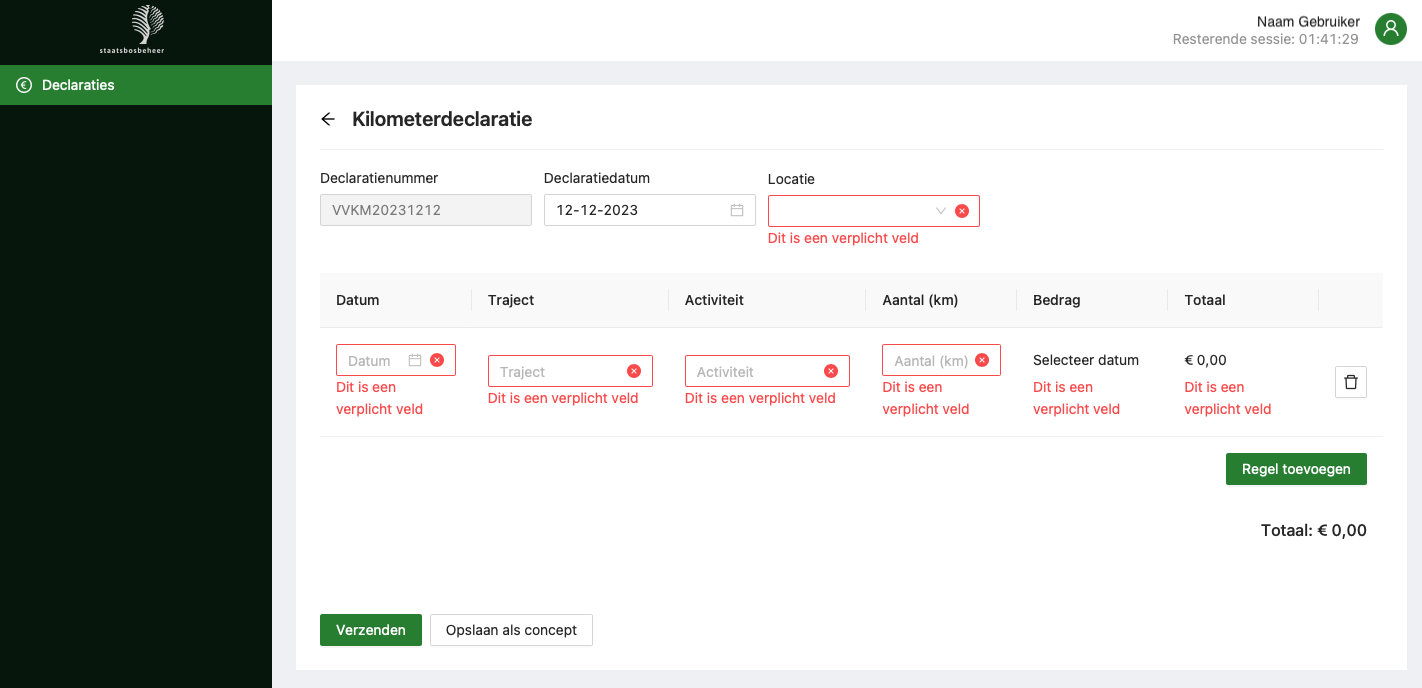This screenshot has height=688, width=1422.
Task: Open calendar icon in Declaratiedatum field
Action: click(x=737, y=210)
